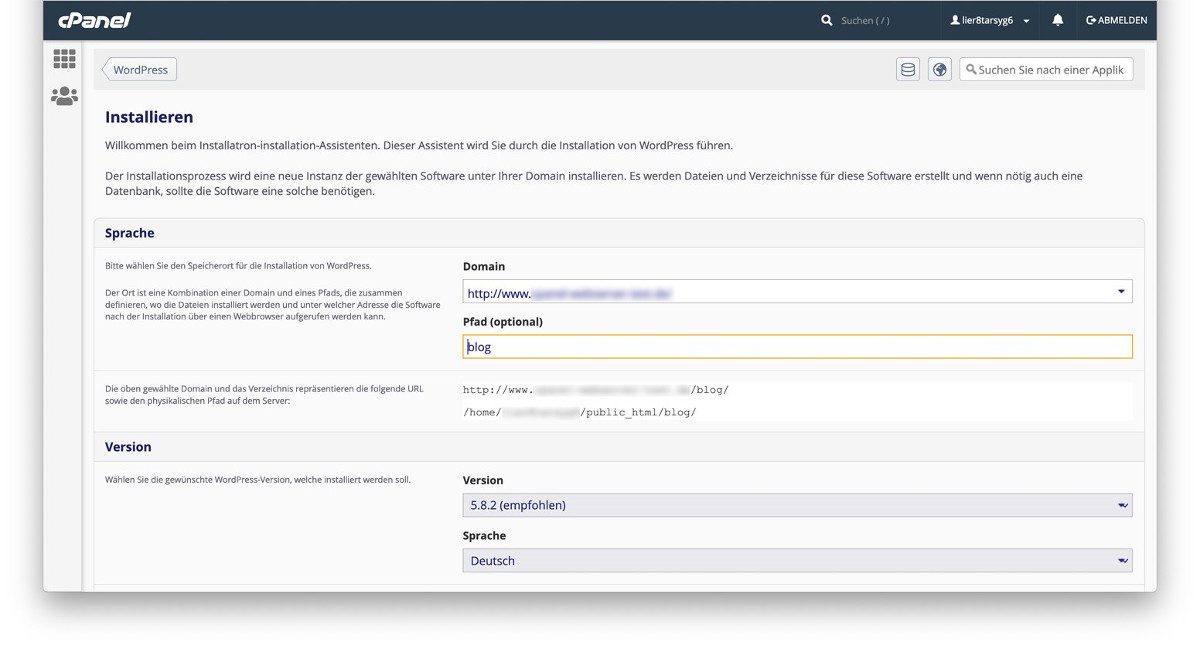Open the Sprache dropdown showing Deutsch
The height and width of the screenshot is (649, 1200).
(x=797, y=561)
